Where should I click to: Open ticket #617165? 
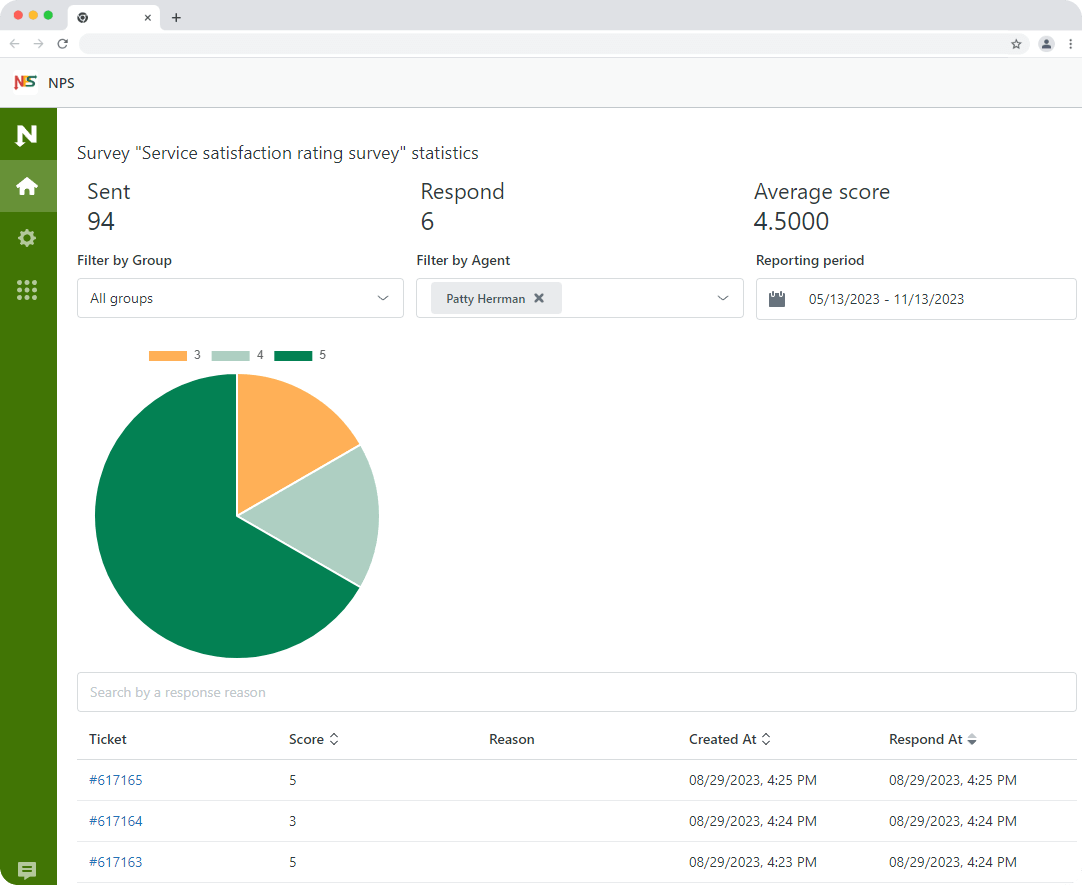(116, 780)
